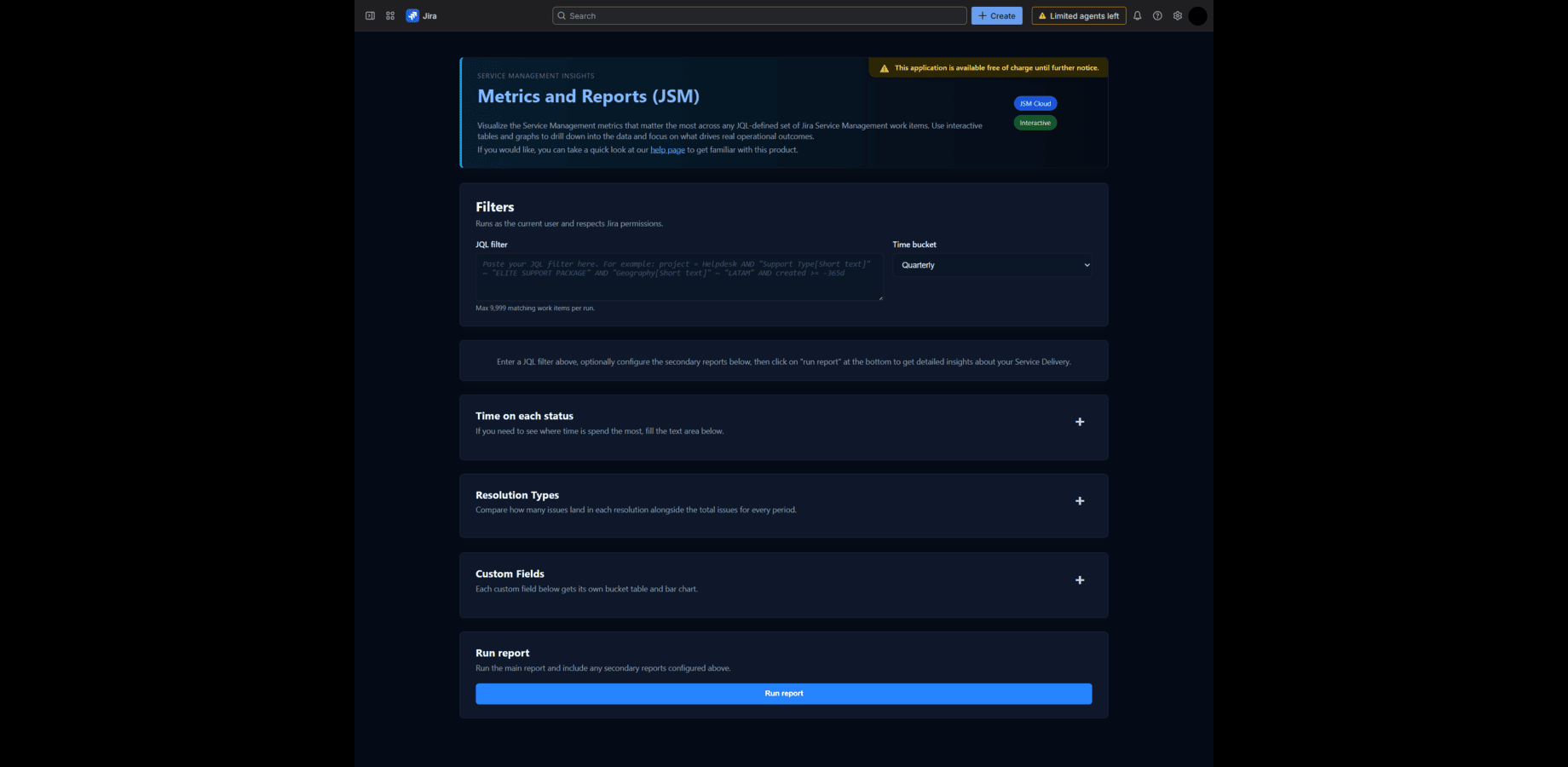1568x767 pixels.
Task: Focus the JQL filter text area
Action: pyautogui.click(x=679, y=278)
